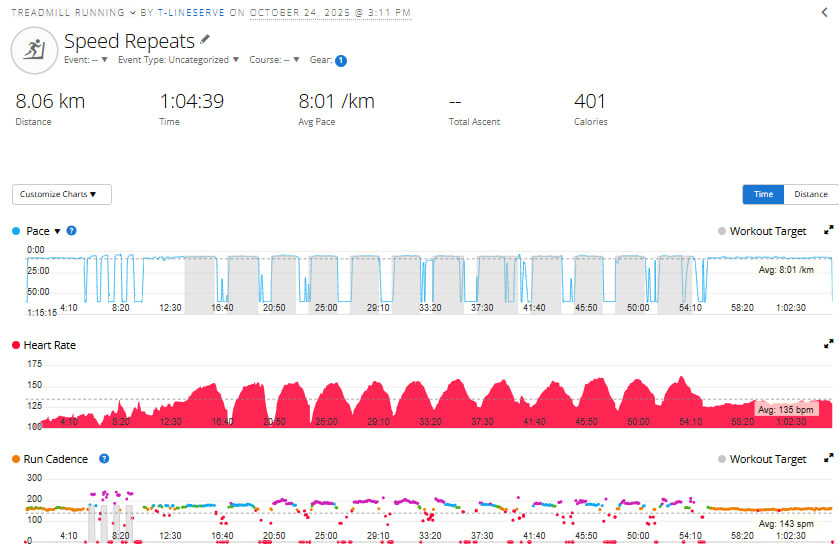
Task: Open the Customize Charts dropdown
Action: pyautogui.click(x=62, y=194)
